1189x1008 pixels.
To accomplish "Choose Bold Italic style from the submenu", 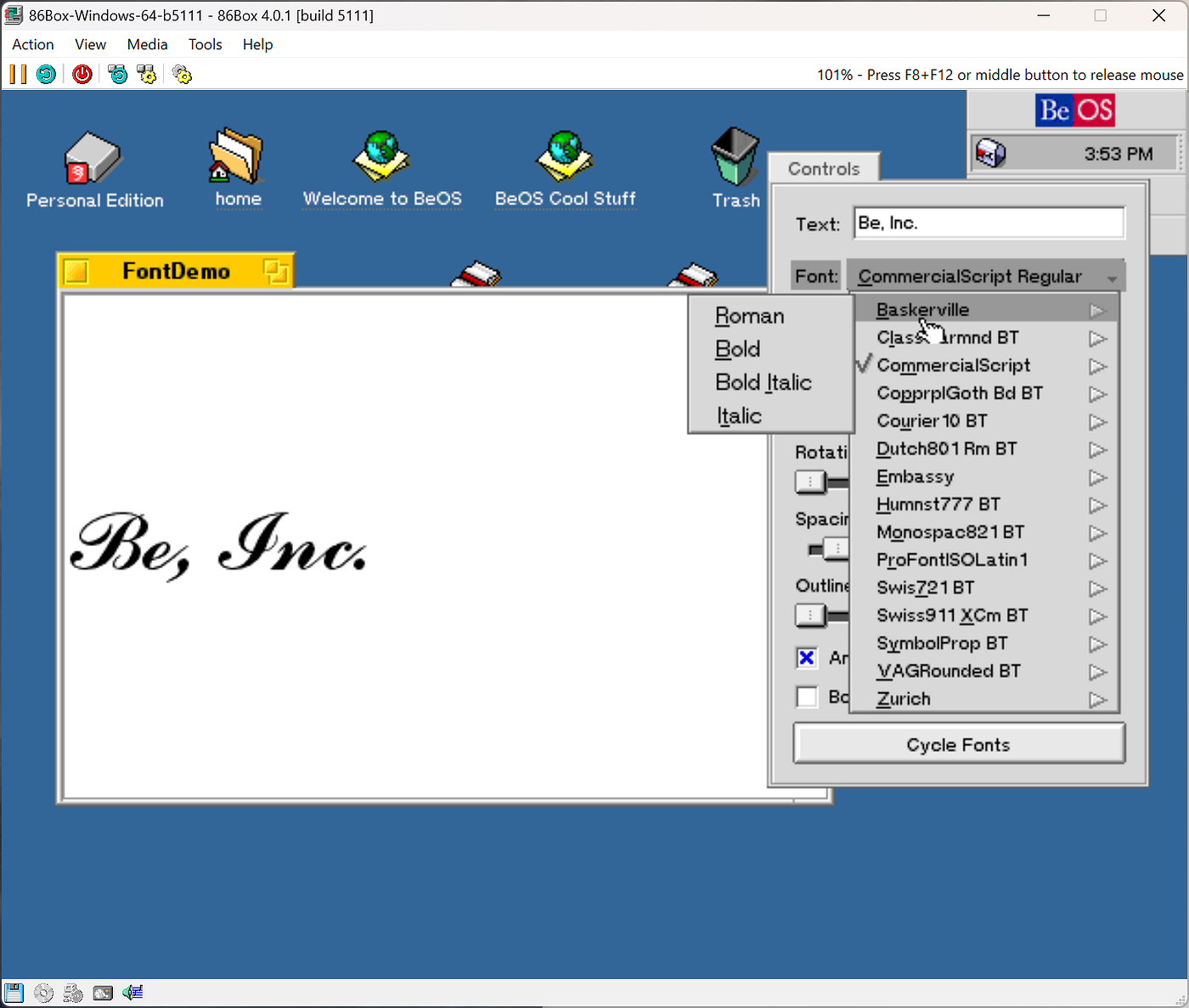I will [771, 382].
